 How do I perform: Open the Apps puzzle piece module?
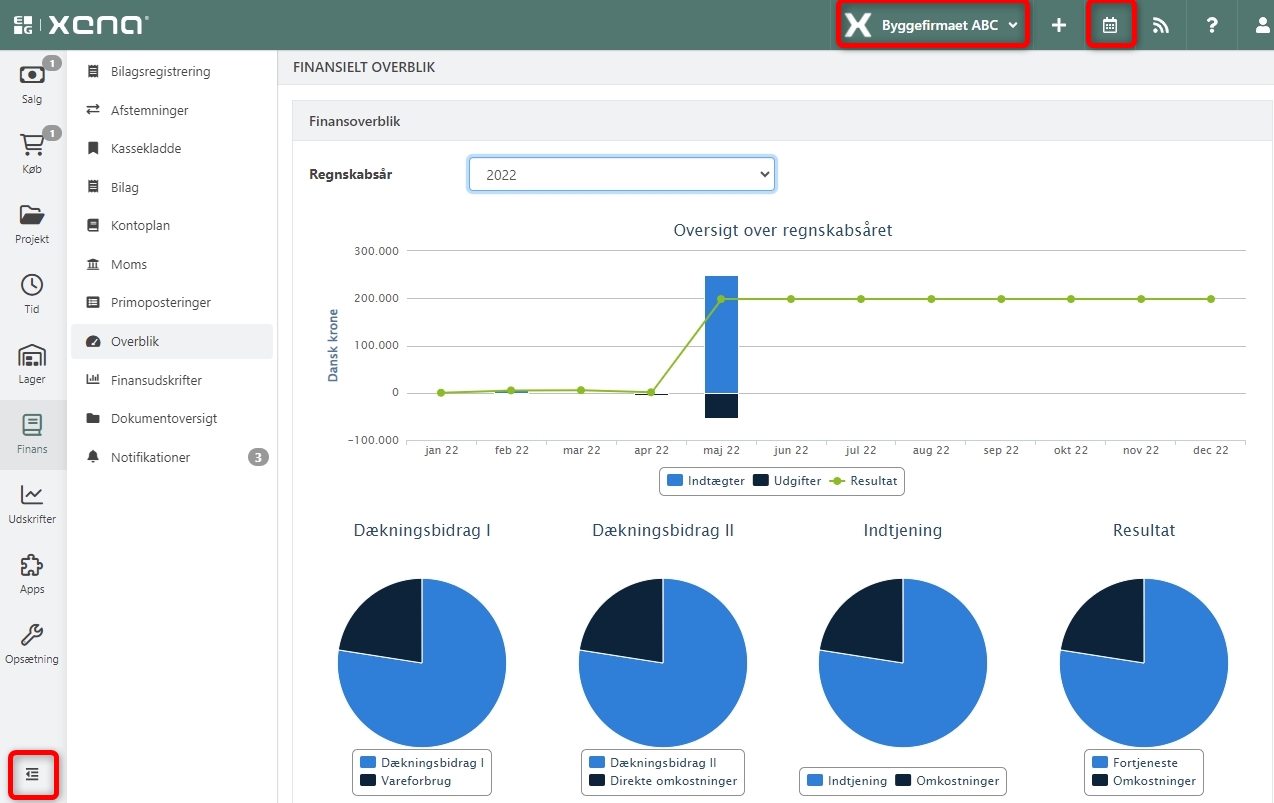point(32,574)
